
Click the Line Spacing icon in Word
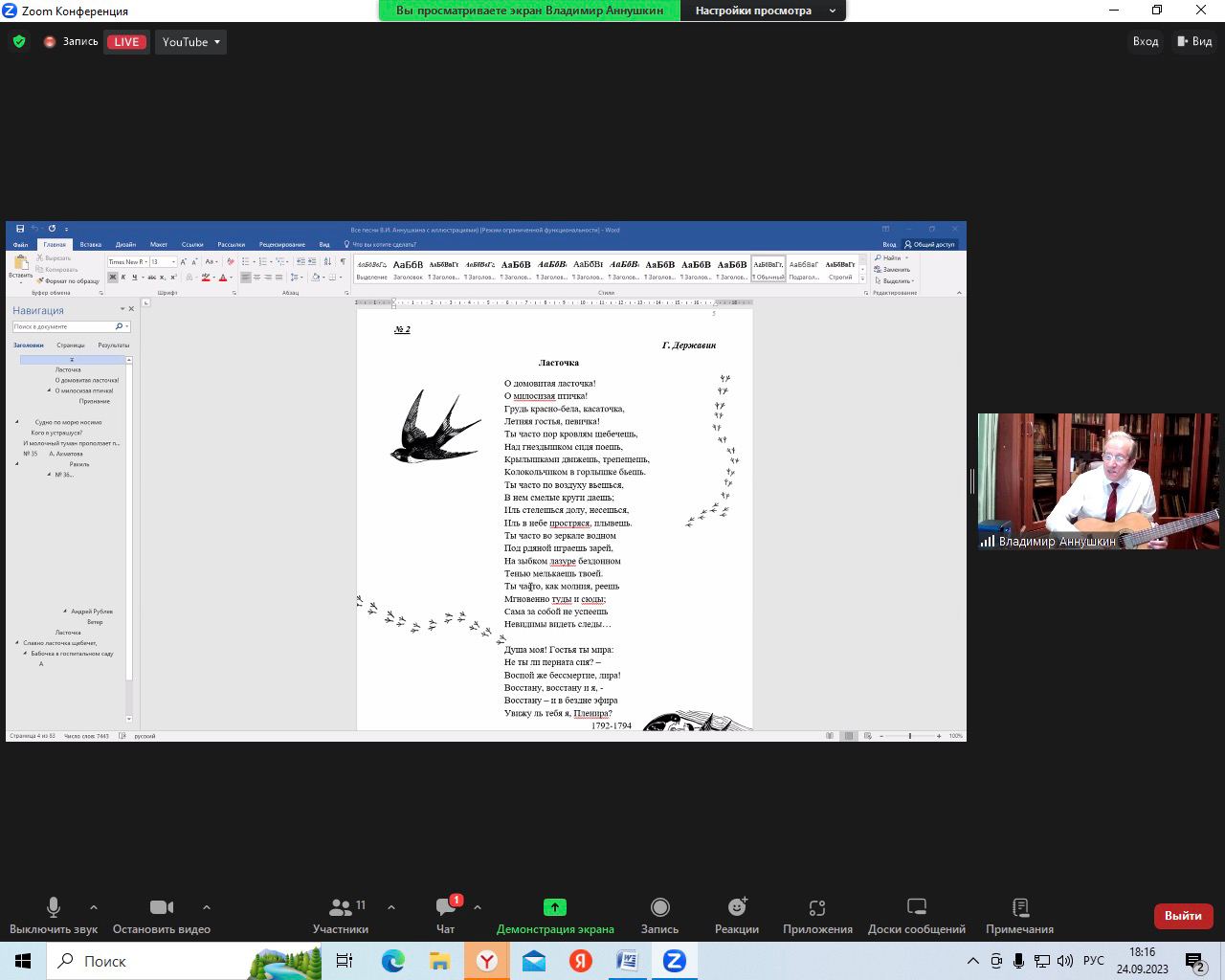294,278
